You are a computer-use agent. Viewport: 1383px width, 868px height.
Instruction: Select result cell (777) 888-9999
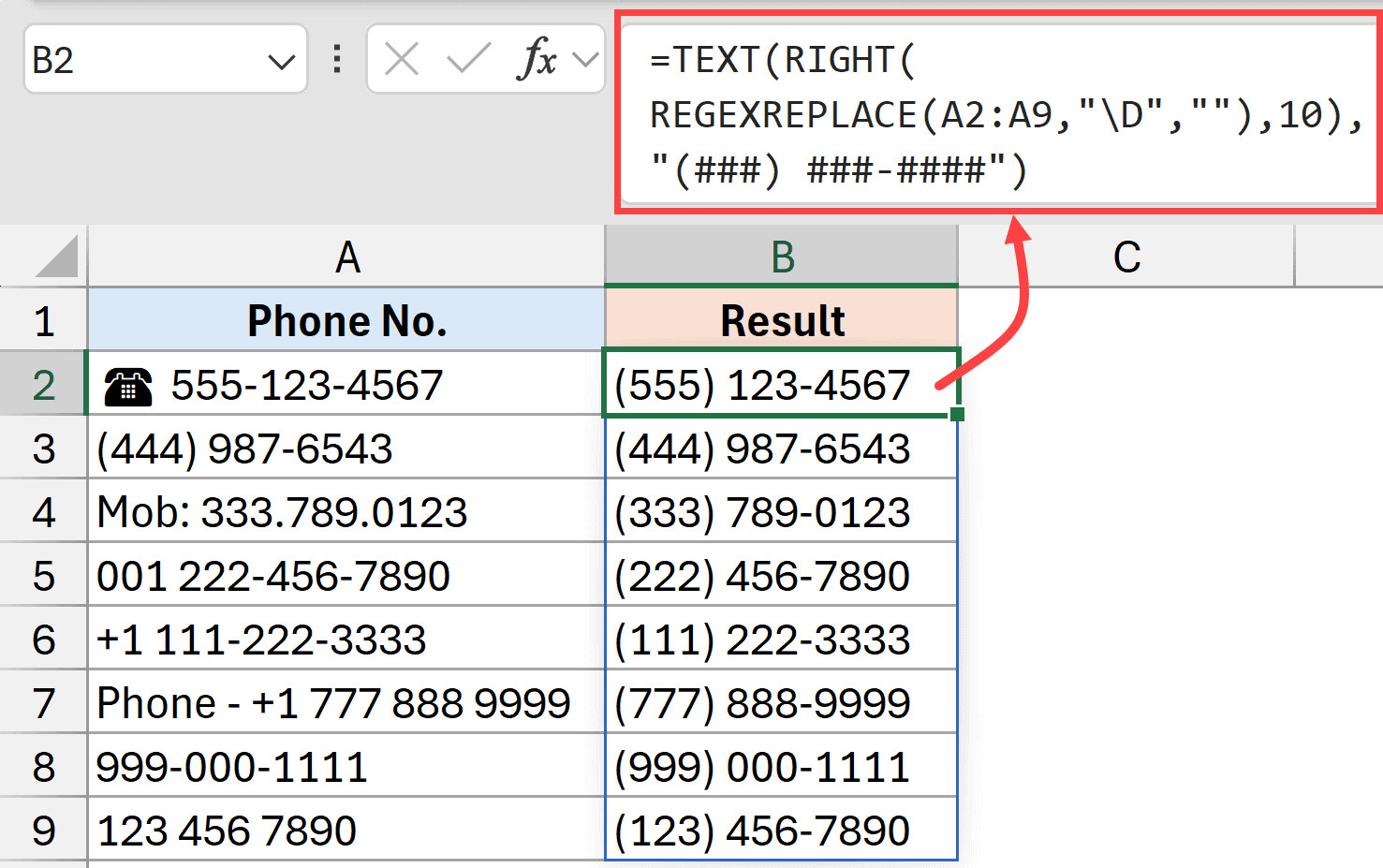[782, 703]
